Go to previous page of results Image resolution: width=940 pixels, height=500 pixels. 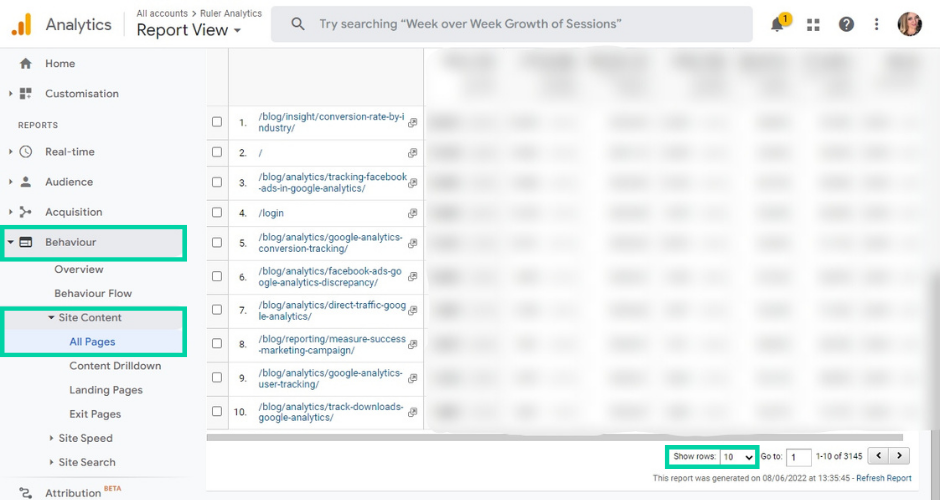[x=878, y=456]
